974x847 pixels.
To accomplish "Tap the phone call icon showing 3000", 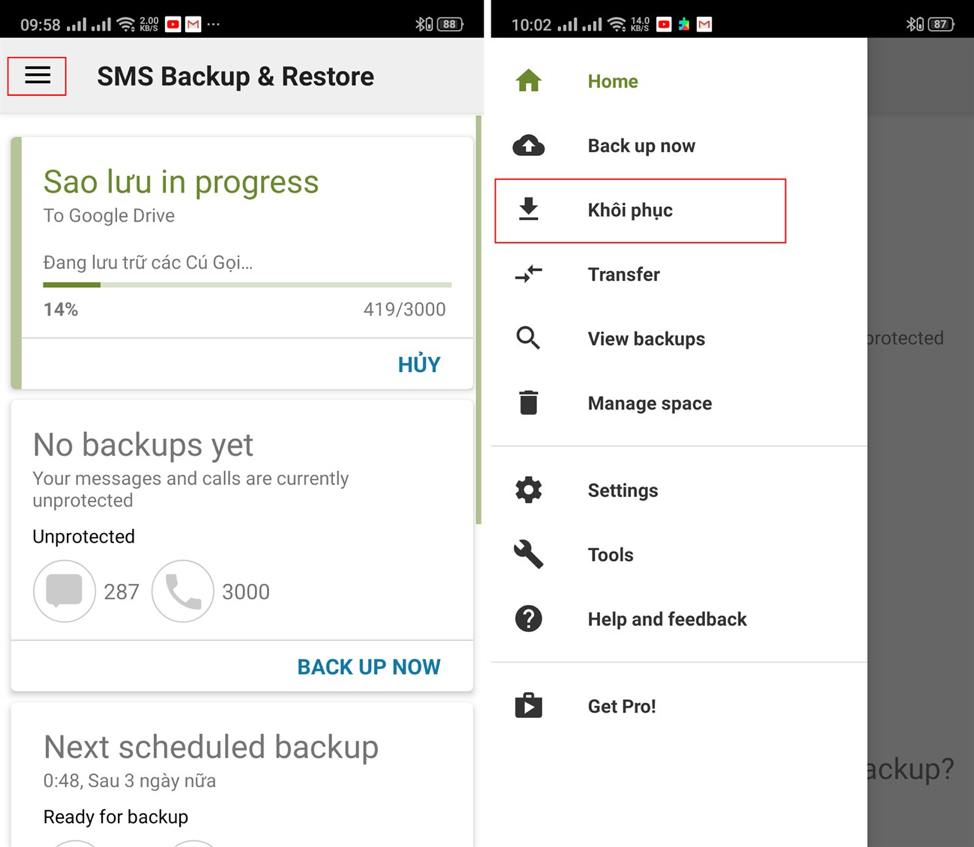I will coord(183,591).
